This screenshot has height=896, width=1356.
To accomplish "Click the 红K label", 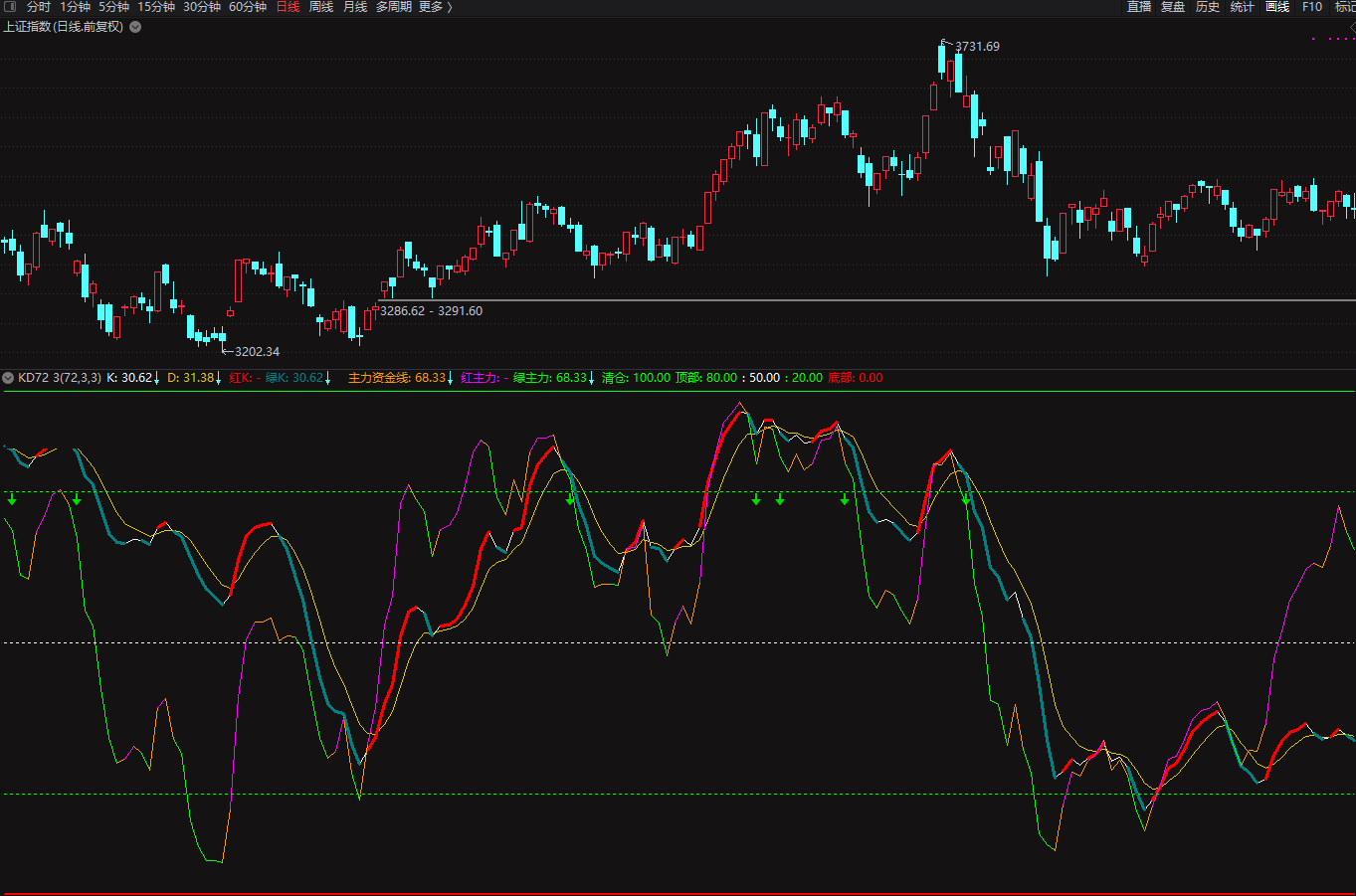I will [x=241, y=378].
